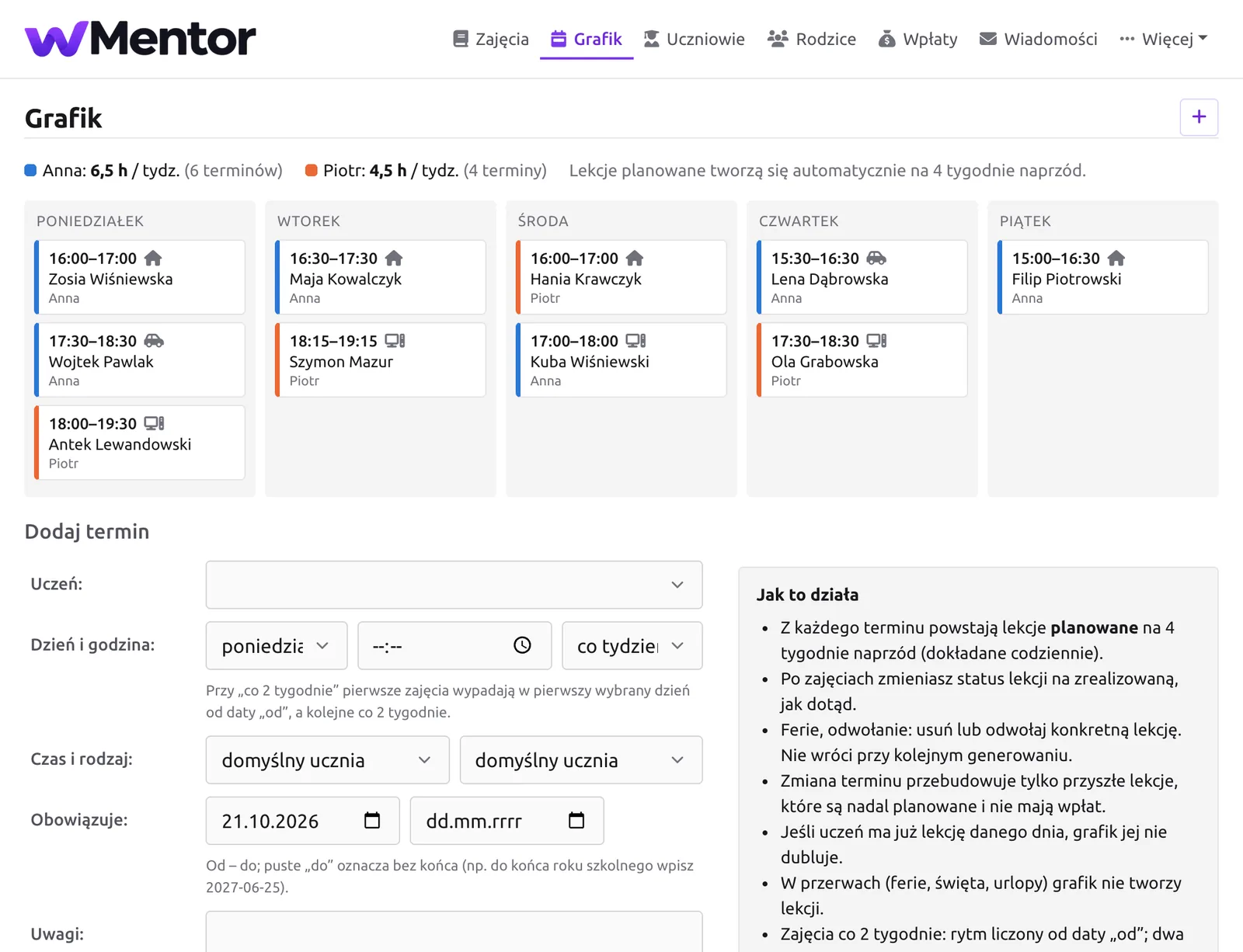Open calendar picker for end date

[x=576, y=820]
